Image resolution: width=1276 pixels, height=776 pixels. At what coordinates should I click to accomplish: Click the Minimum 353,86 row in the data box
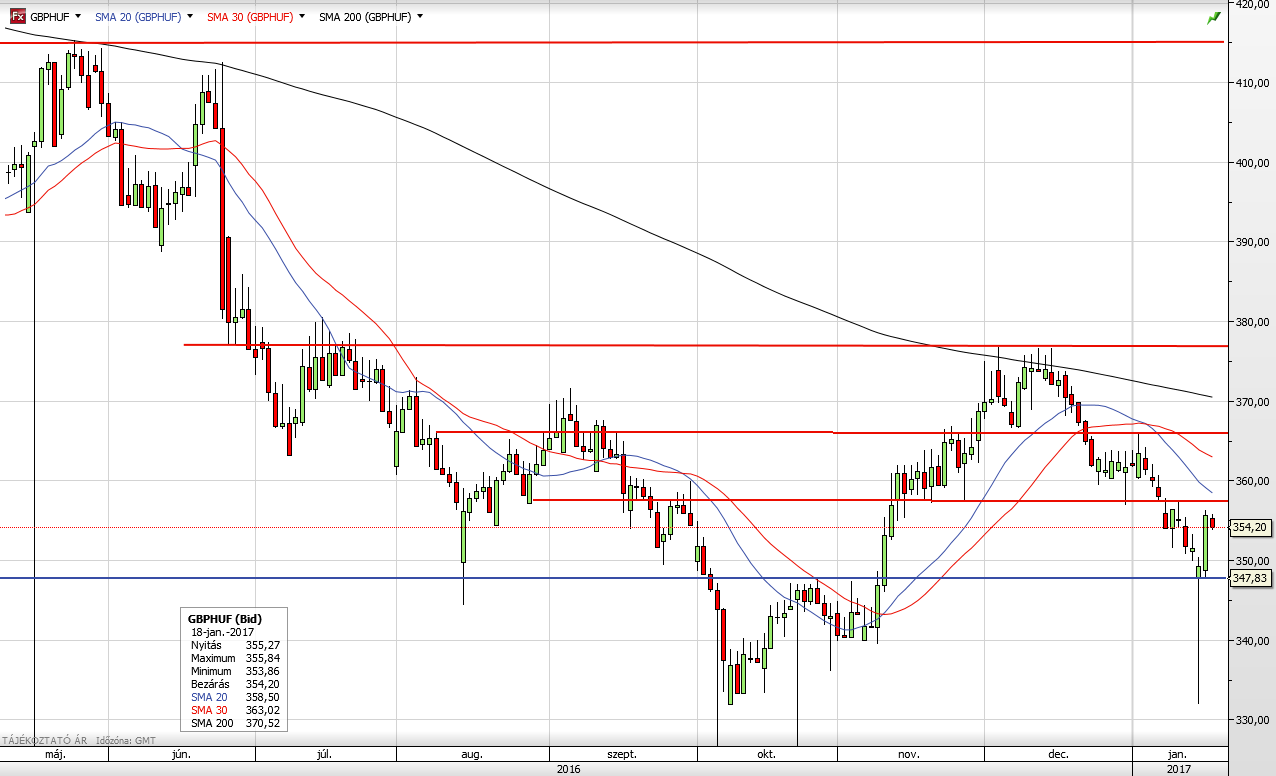pos(234,671)
